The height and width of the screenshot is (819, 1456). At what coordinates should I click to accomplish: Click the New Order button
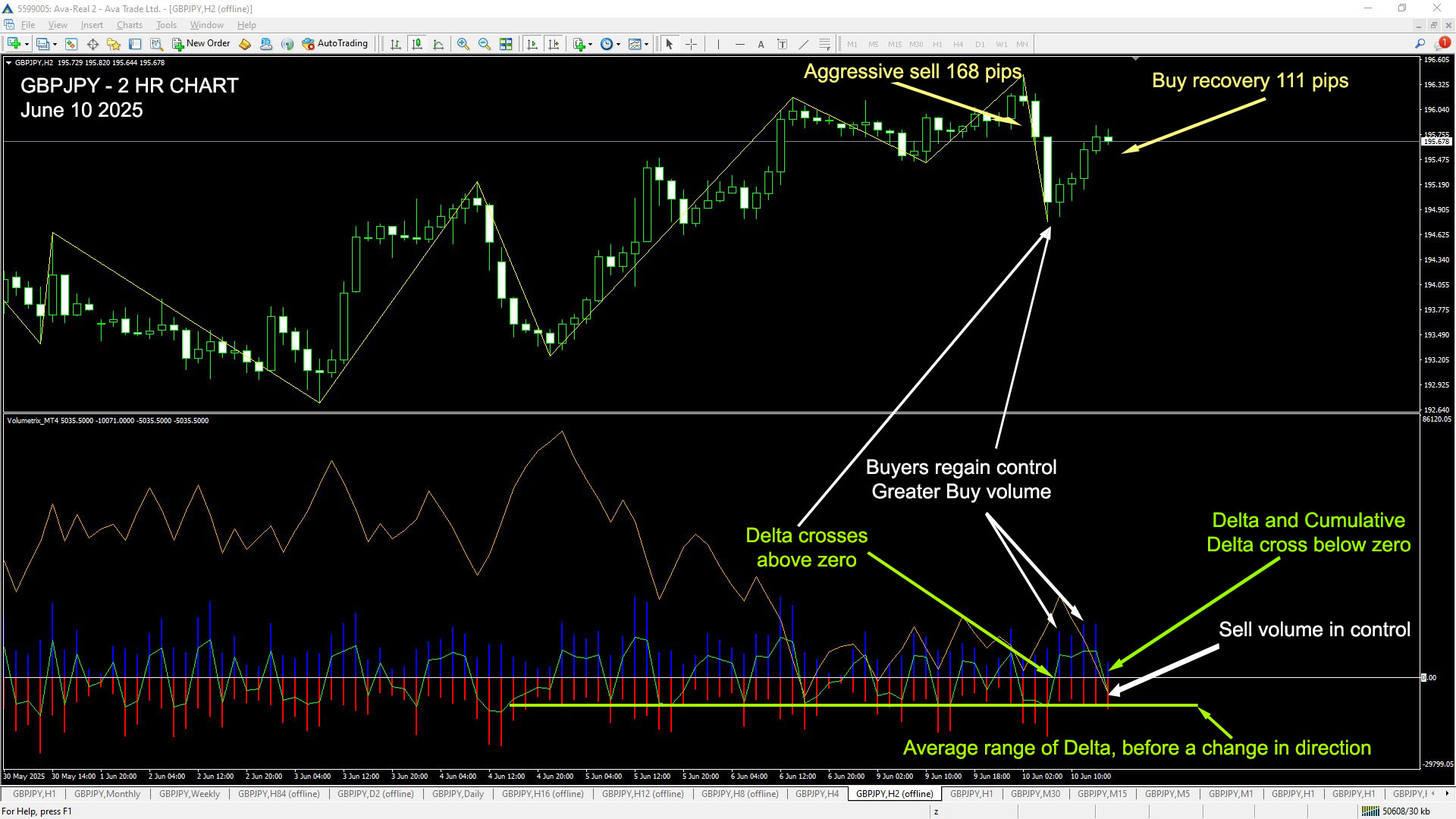[x=201, y=44]
